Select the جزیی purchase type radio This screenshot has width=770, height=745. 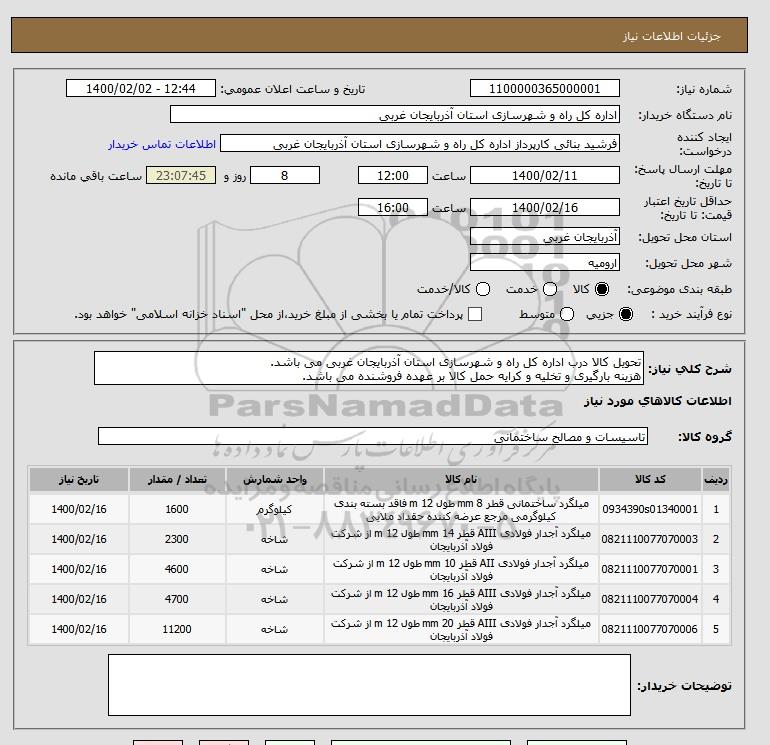click(x=626, y=314)
